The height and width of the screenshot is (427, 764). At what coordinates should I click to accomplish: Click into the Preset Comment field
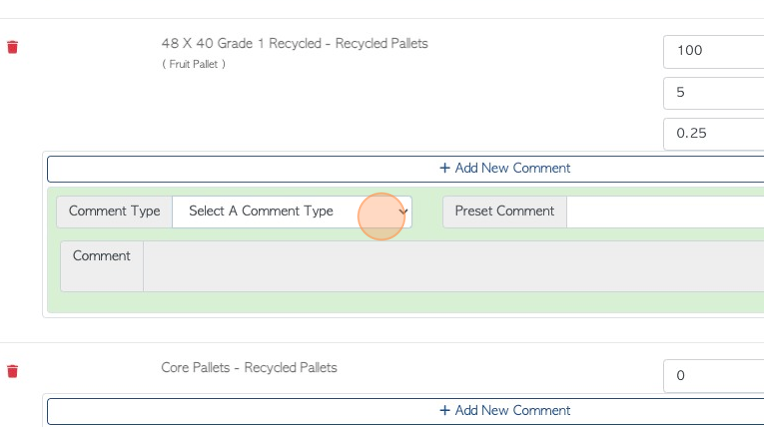(x=665, y=212)
